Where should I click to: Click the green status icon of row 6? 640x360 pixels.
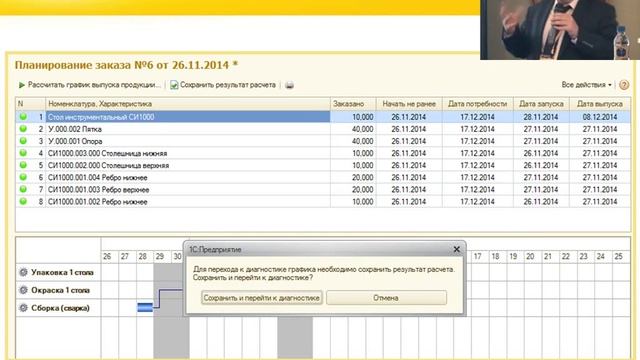pos(23,177)
